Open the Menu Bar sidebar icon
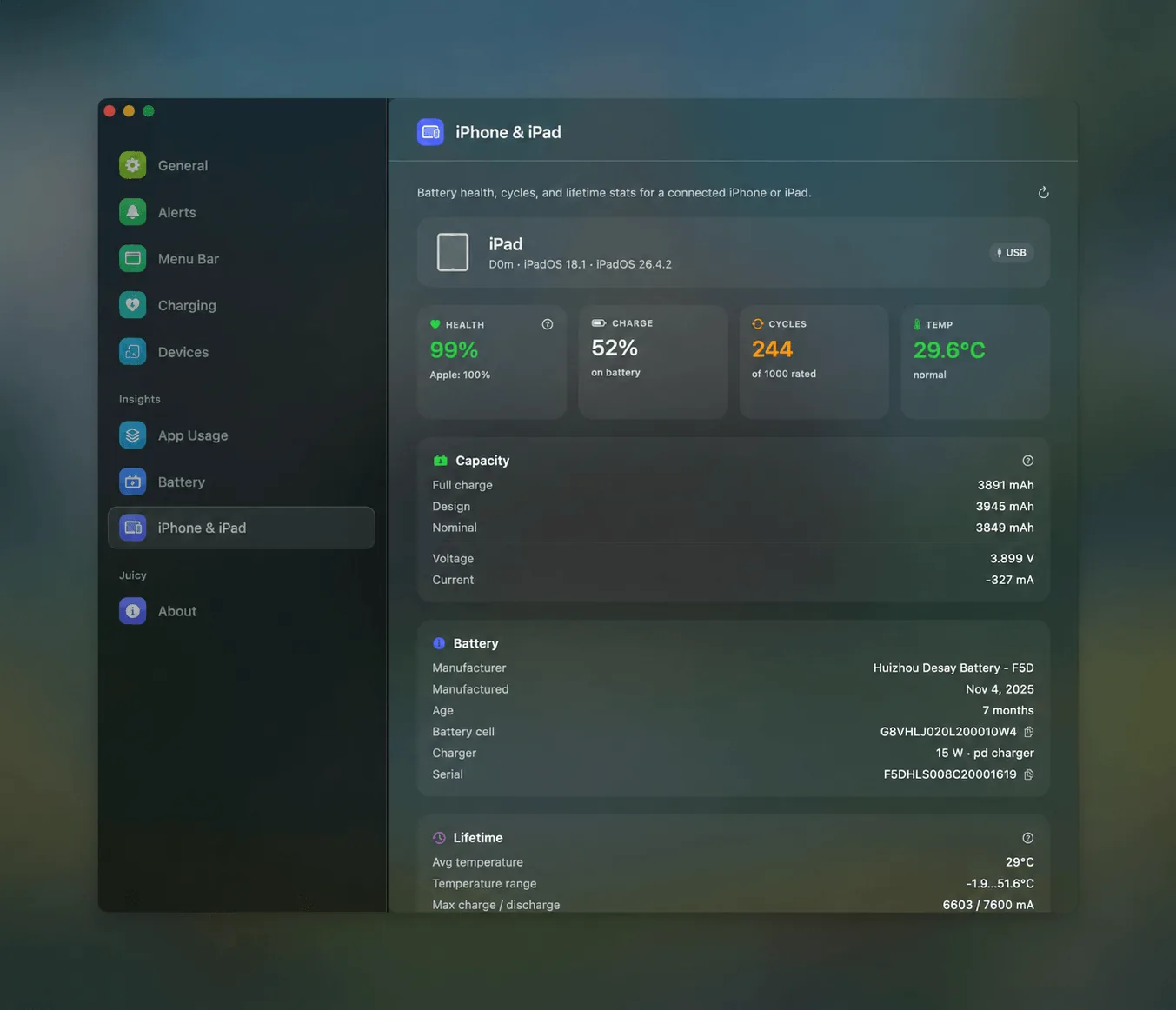Screen dimensions: 1176x1010 point(132,258)
